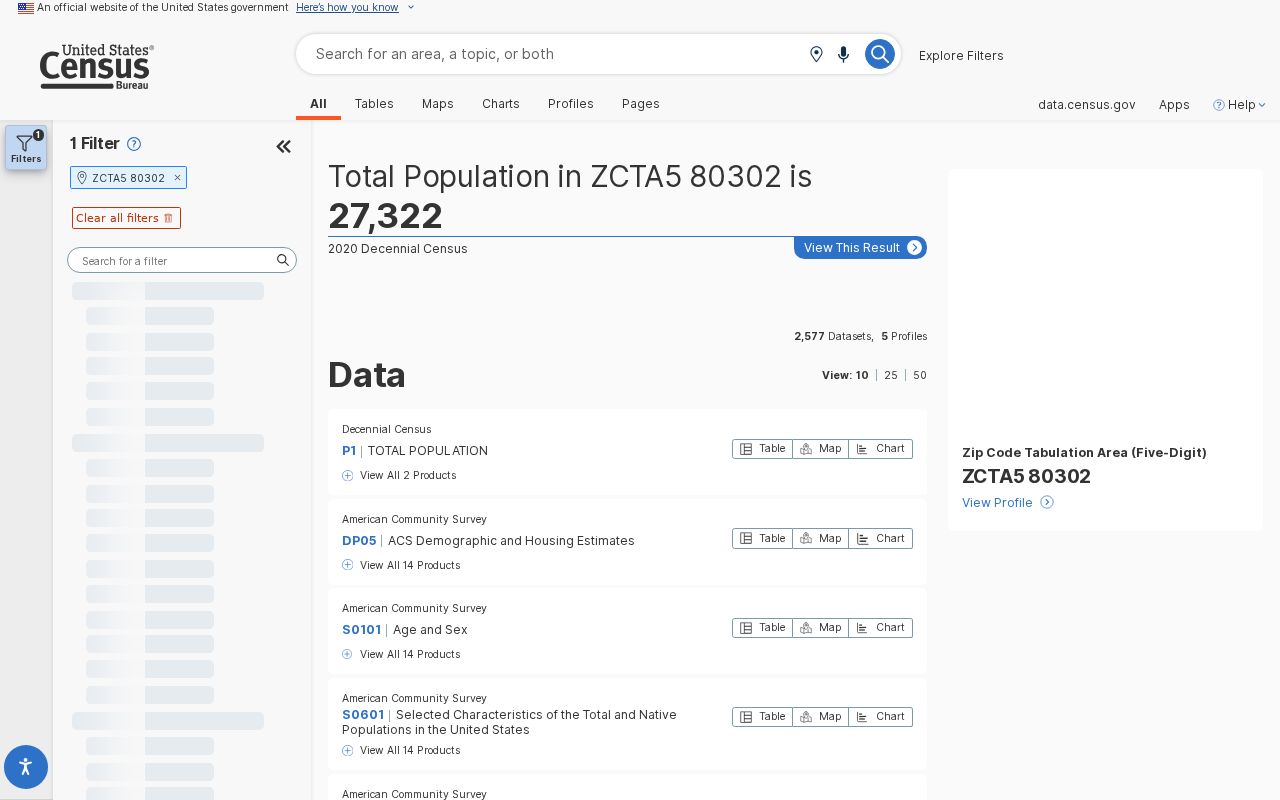The width and height of the screenshot is (1280, 800).
Task: Go to Census Bureau logo home
Action: coord(96,67)
